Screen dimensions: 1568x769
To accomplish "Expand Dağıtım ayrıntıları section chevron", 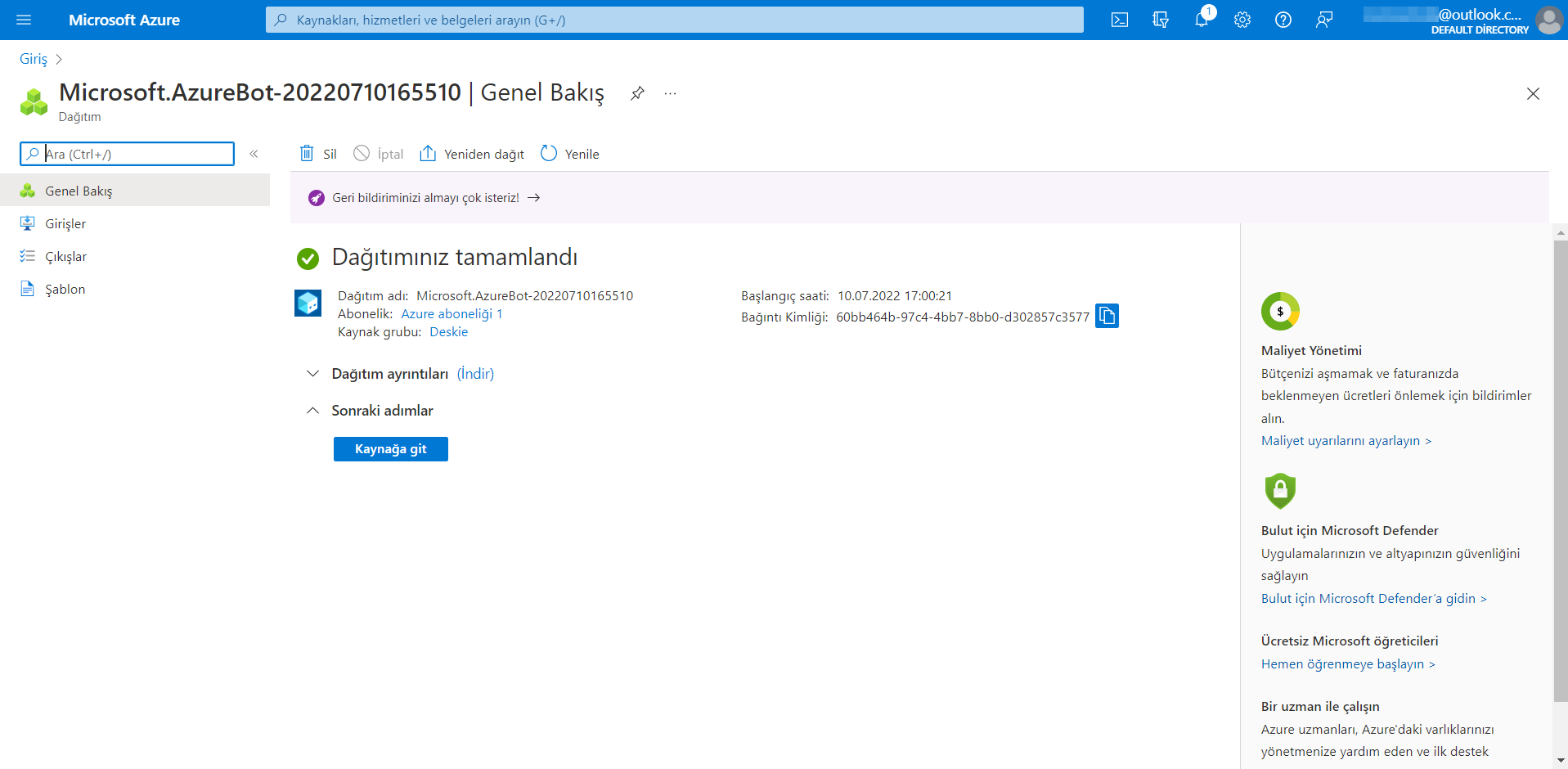I will (312, 374).
